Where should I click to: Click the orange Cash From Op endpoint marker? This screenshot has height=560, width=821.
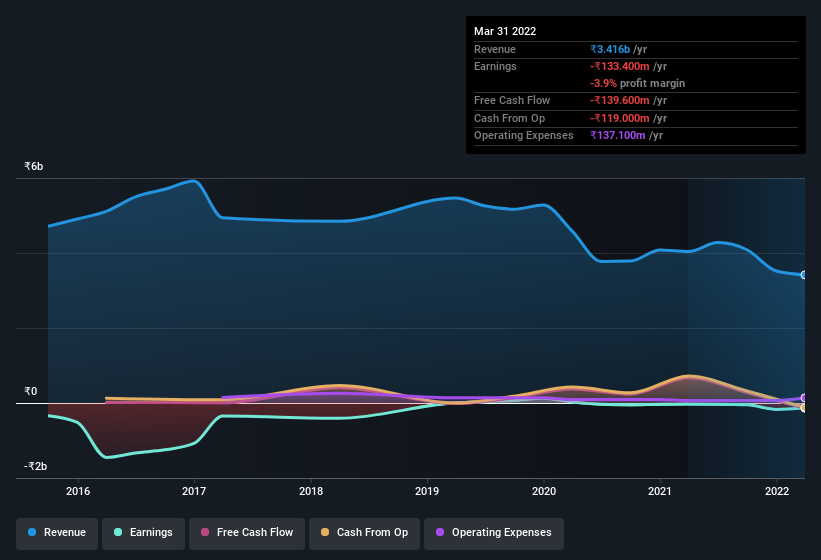(x=804, y=408)
